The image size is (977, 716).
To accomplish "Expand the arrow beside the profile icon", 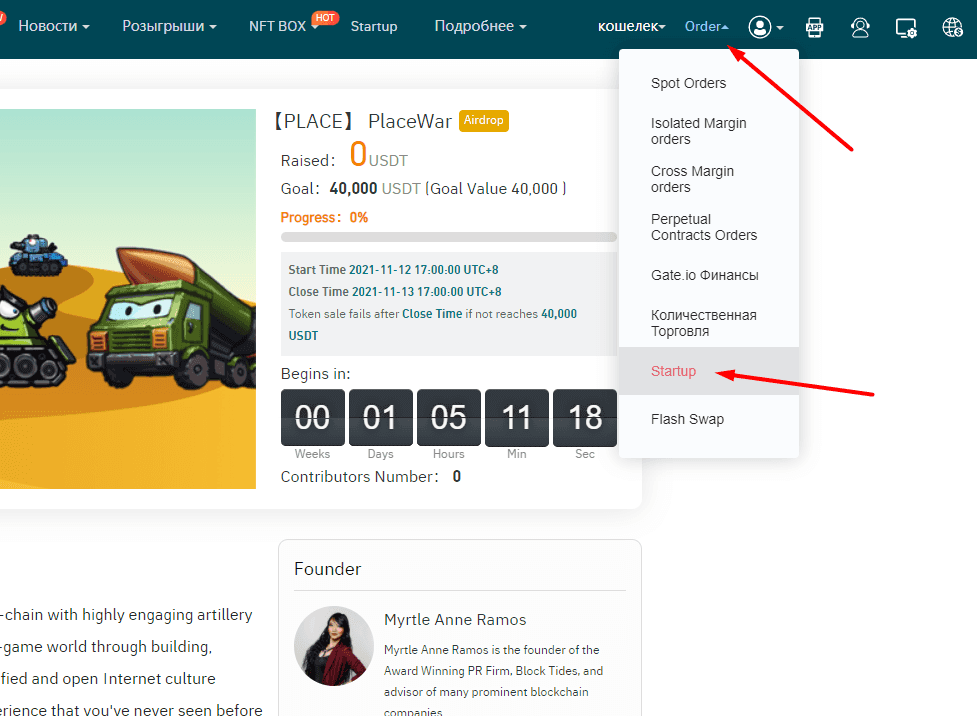I will (x=780, y=27).
